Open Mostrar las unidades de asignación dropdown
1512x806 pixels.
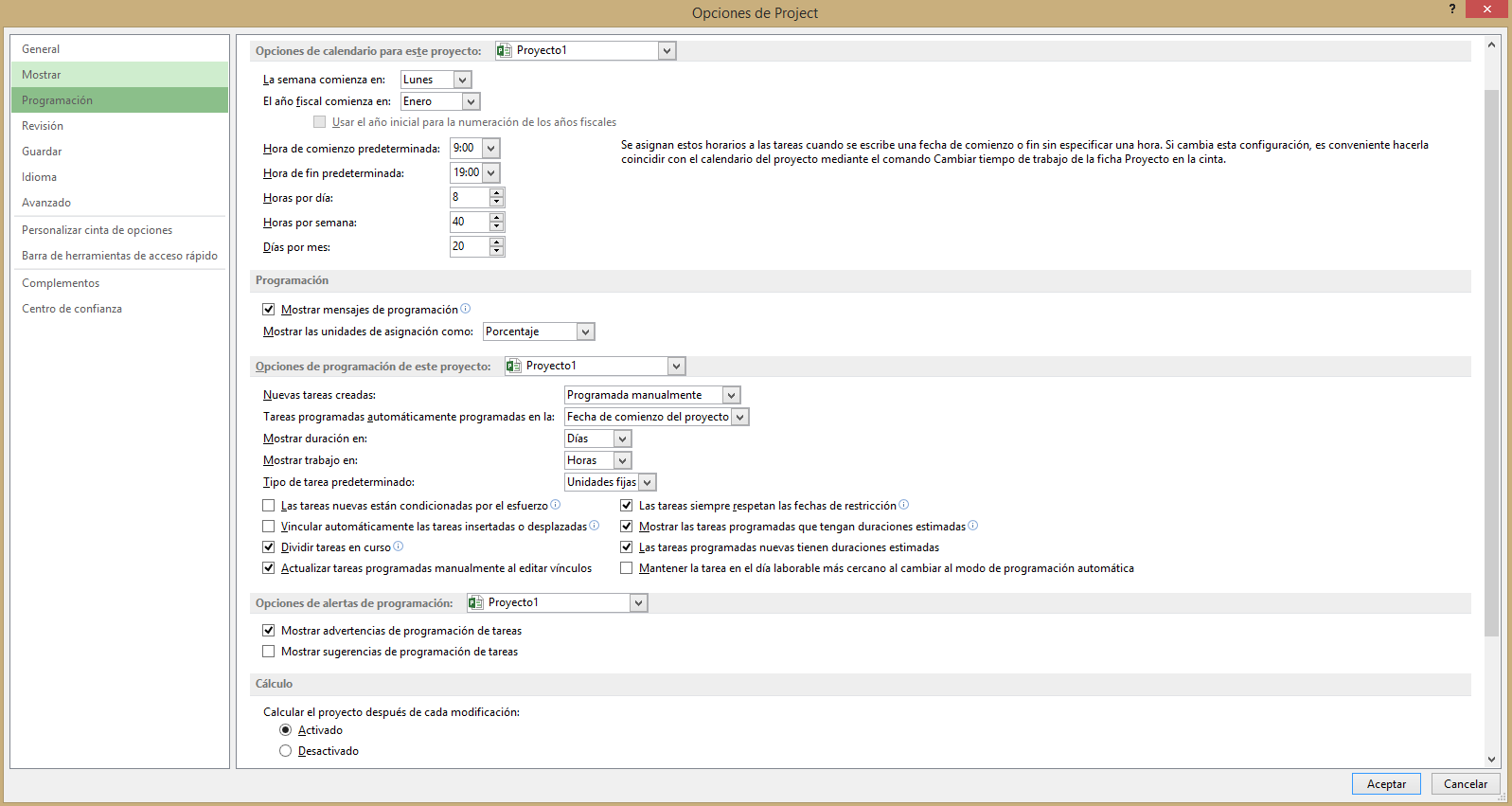click(x=585, y=331)
